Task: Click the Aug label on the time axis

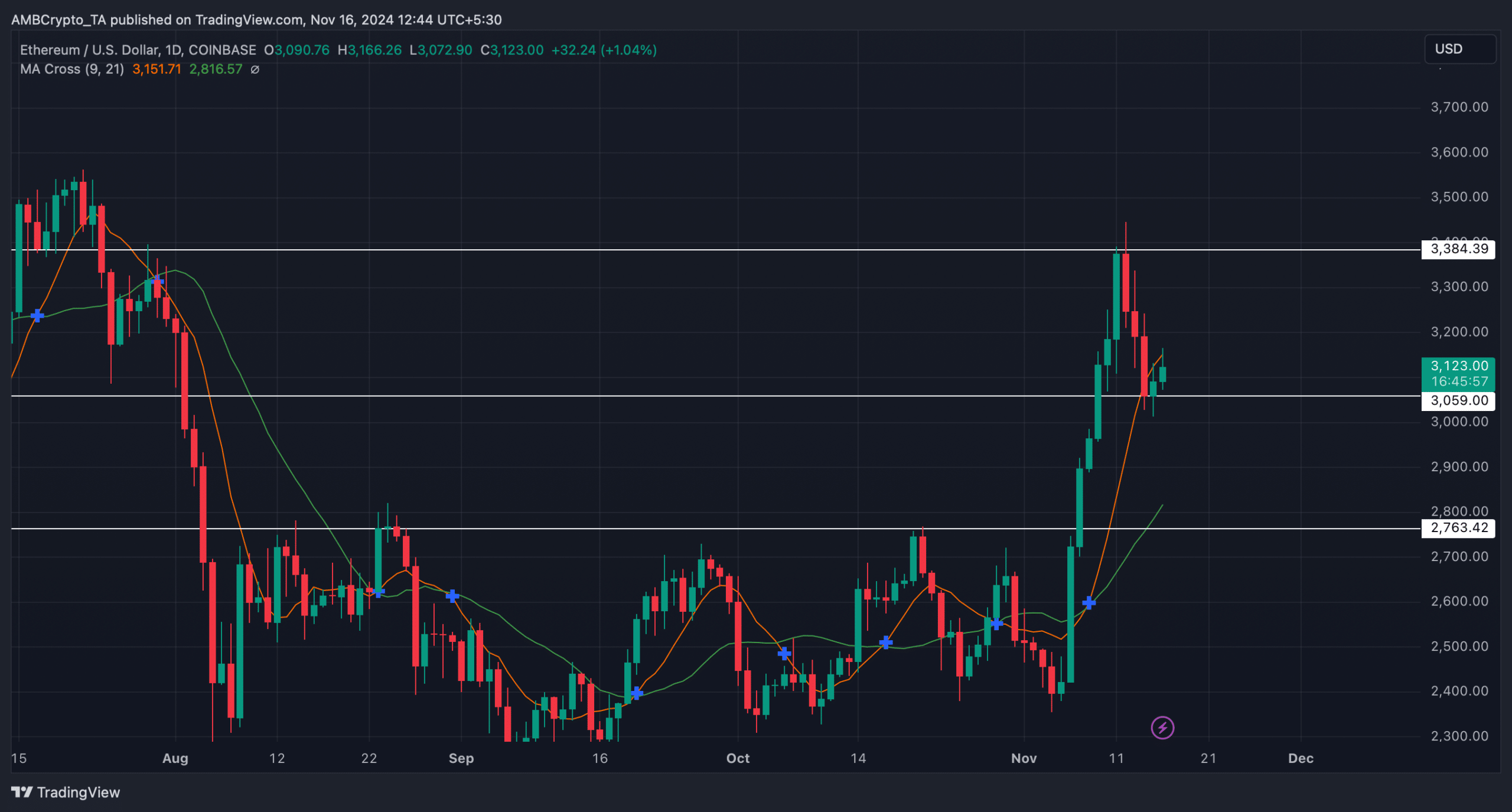Action: click(175, 758)
